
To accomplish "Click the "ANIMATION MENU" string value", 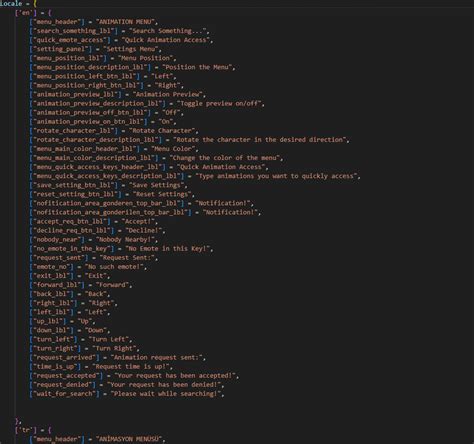I will pyautogui.click(x=125, y=22).
